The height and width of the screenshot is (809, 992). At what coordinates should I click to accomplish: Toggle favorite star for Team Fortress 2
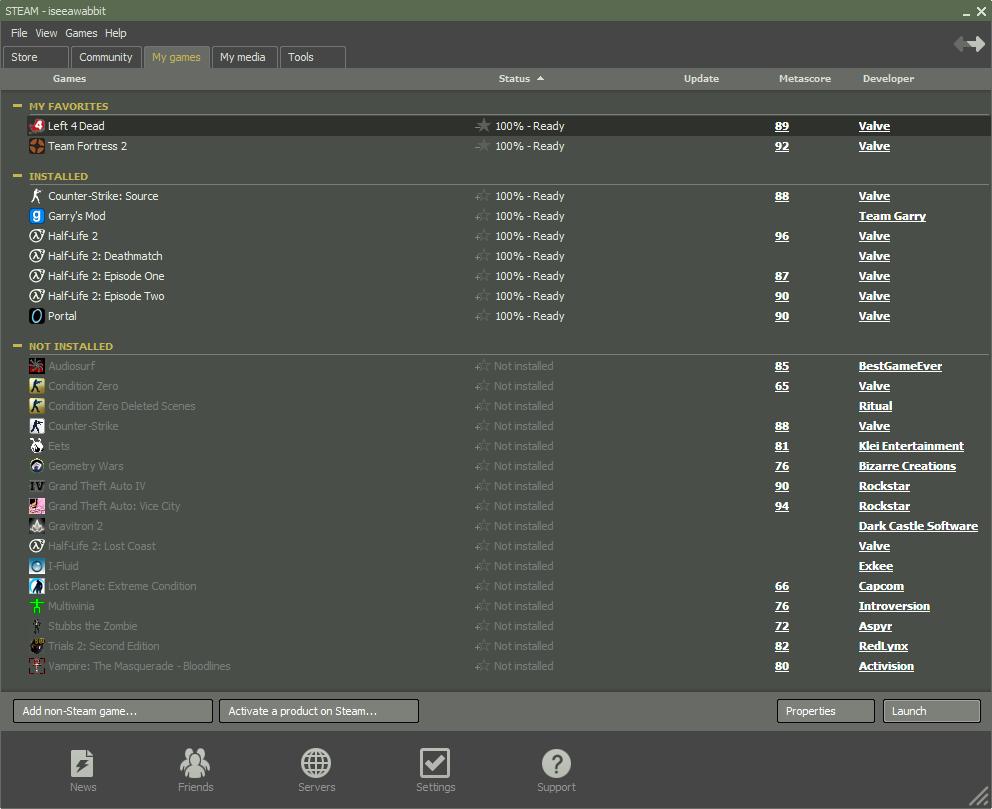point(482,146)
